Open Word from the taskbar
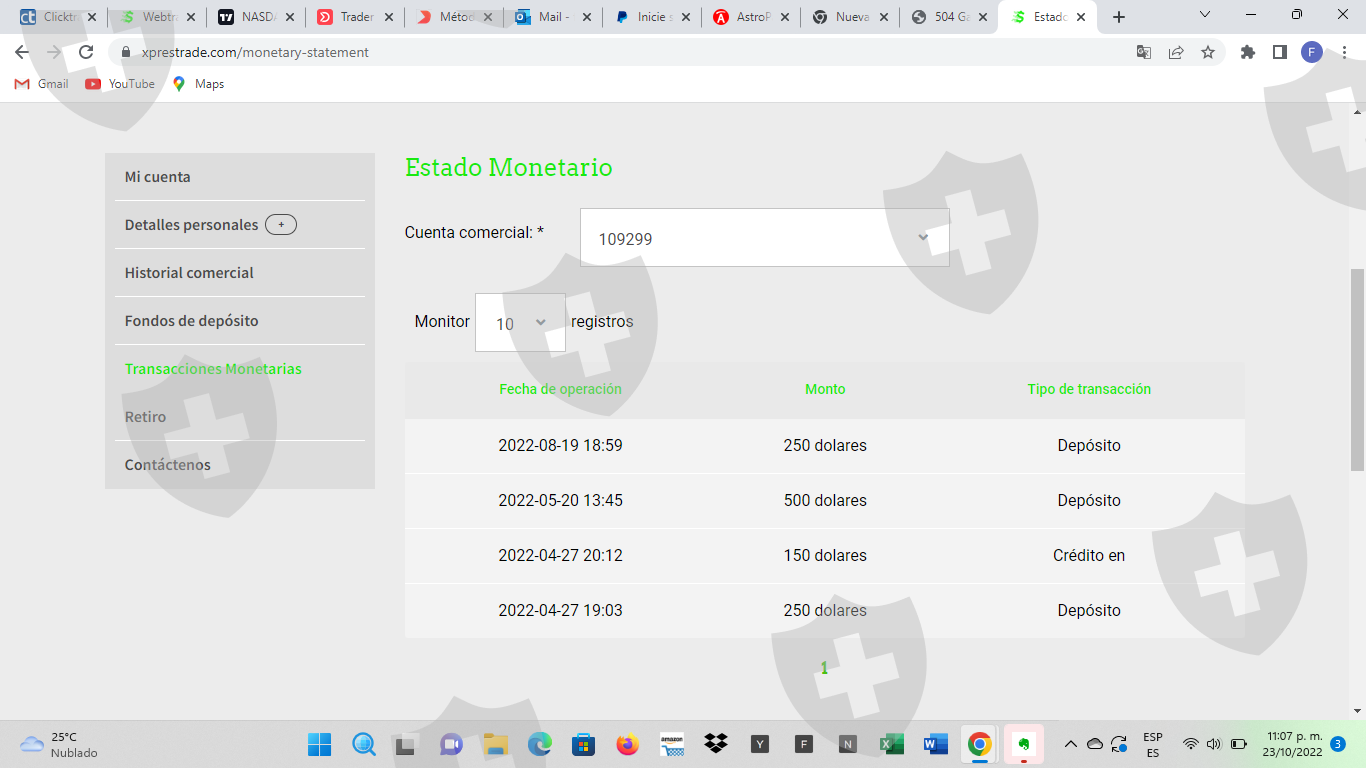The image size is (1366, 768). click(x=936, y=744)
